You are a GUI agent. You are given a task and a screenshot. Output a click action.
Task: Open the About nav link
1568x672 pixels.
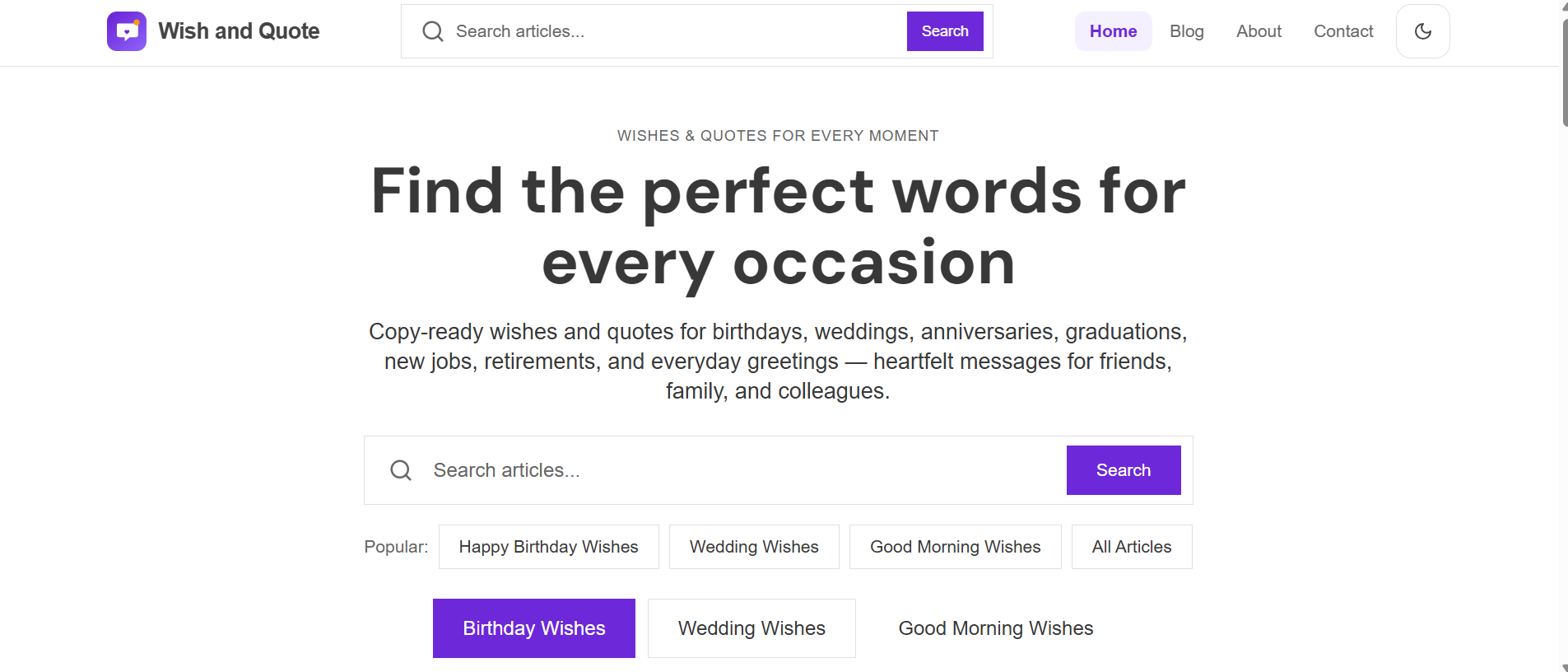coord(1259,31)
